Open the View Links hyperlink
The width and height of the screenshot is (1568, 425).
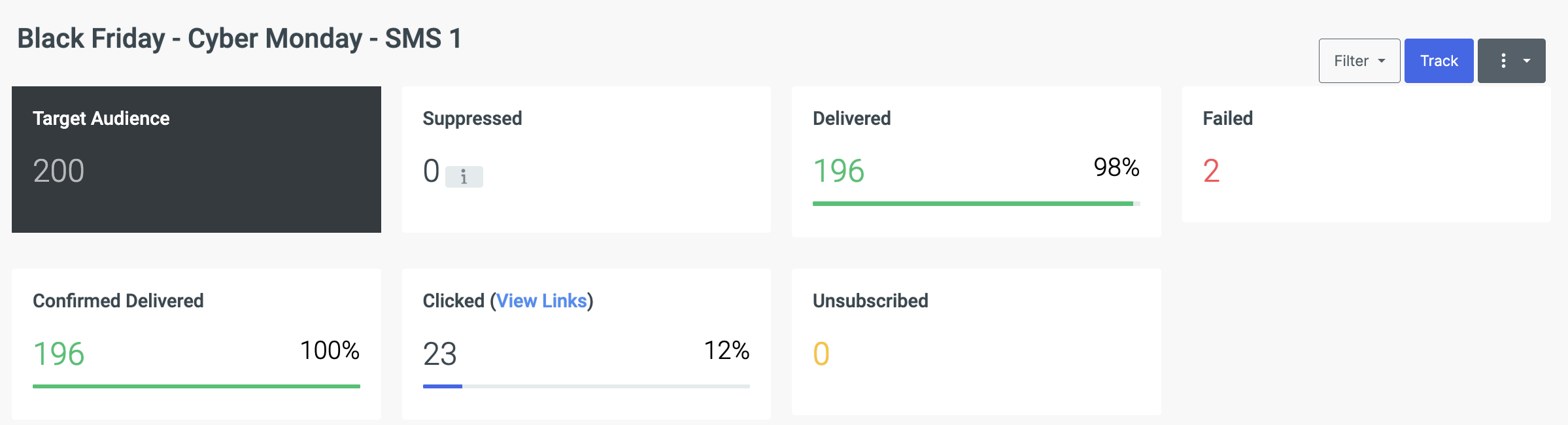click(541, 301)
